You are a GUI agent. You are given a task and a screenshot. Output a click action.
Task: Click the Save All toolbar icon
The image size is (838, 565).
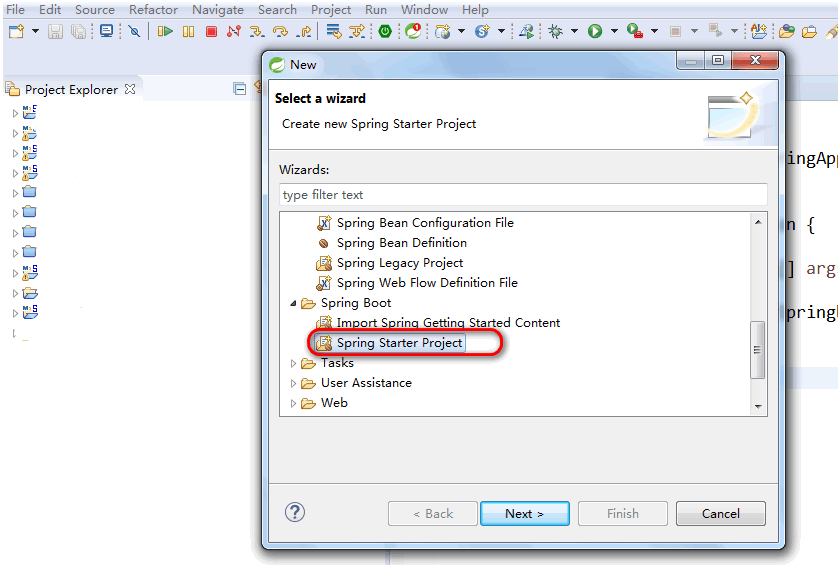[x=79, y=32]
